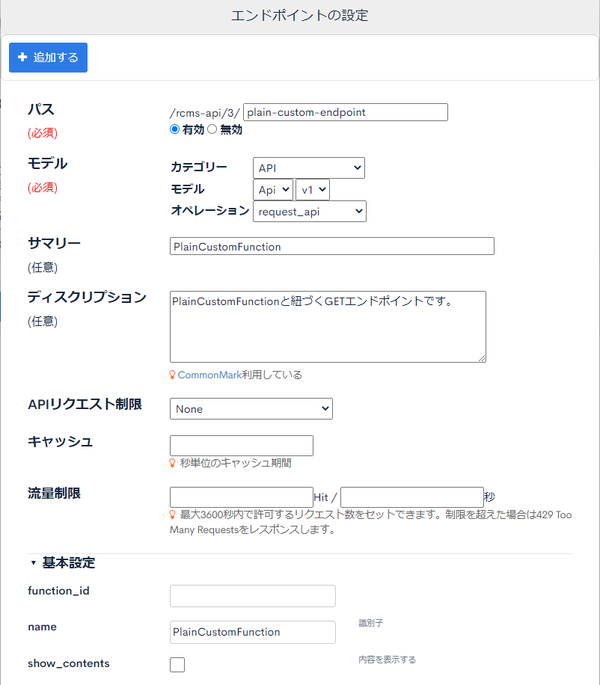Click the キャッシュ input field
The image size is (600, 685).
pos(242,446)
